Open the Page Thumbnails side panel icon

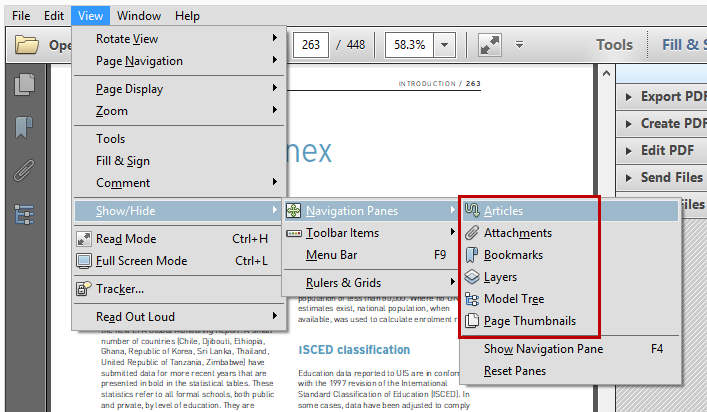pyautogui.click(x=24, y=84)
